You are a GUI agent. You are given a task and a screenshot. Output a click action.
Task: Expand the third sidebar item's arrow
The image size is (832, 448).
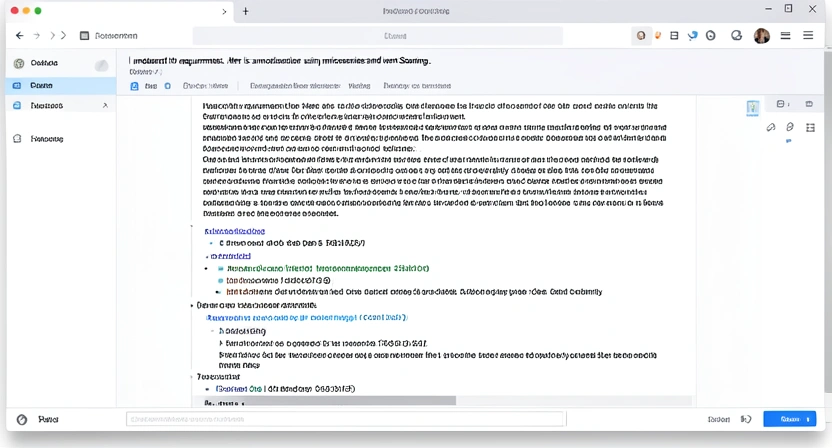pyautogui.click(x=105, y=106)
